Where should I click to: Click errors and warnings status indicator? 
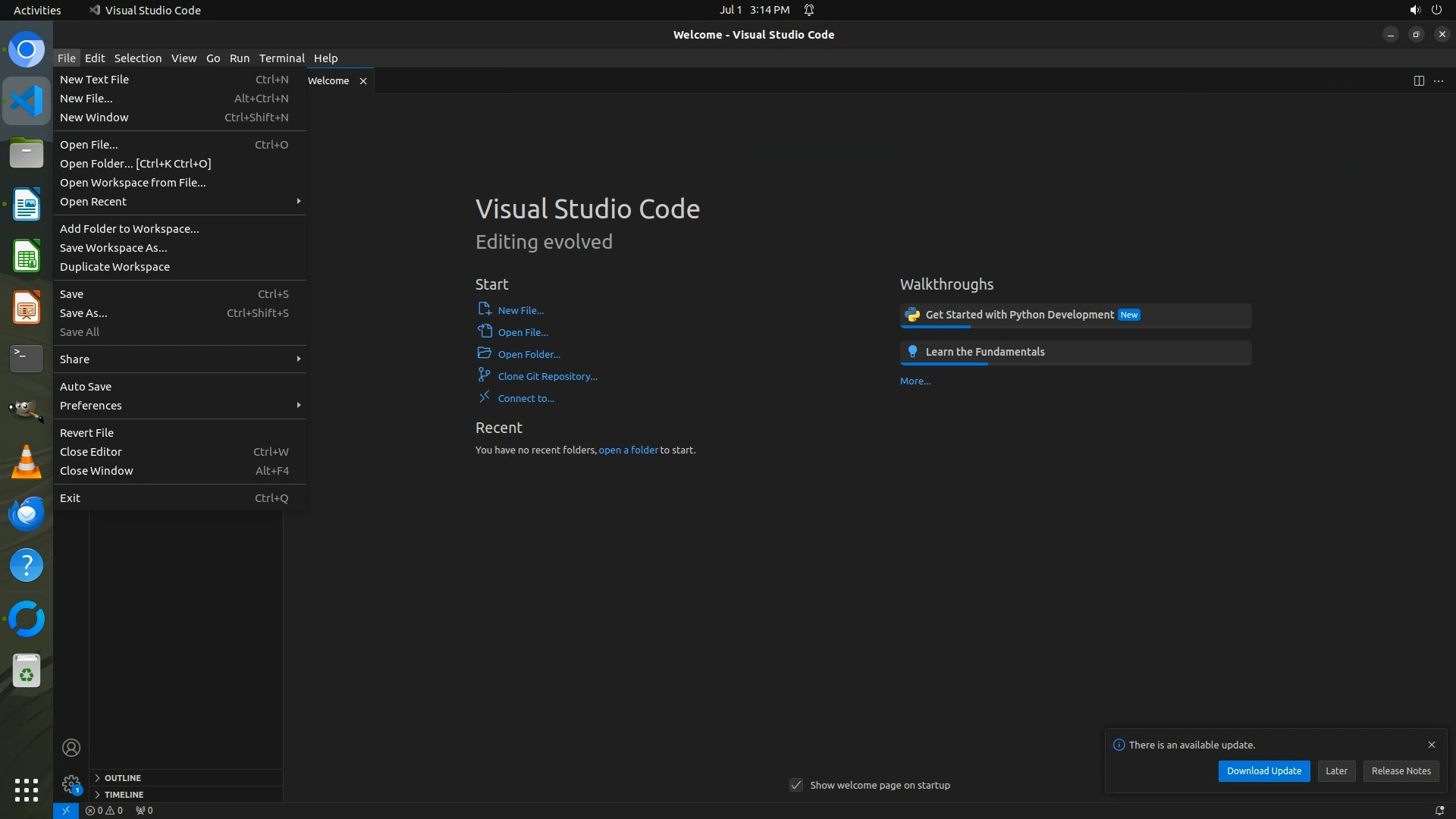coord(104,810)
